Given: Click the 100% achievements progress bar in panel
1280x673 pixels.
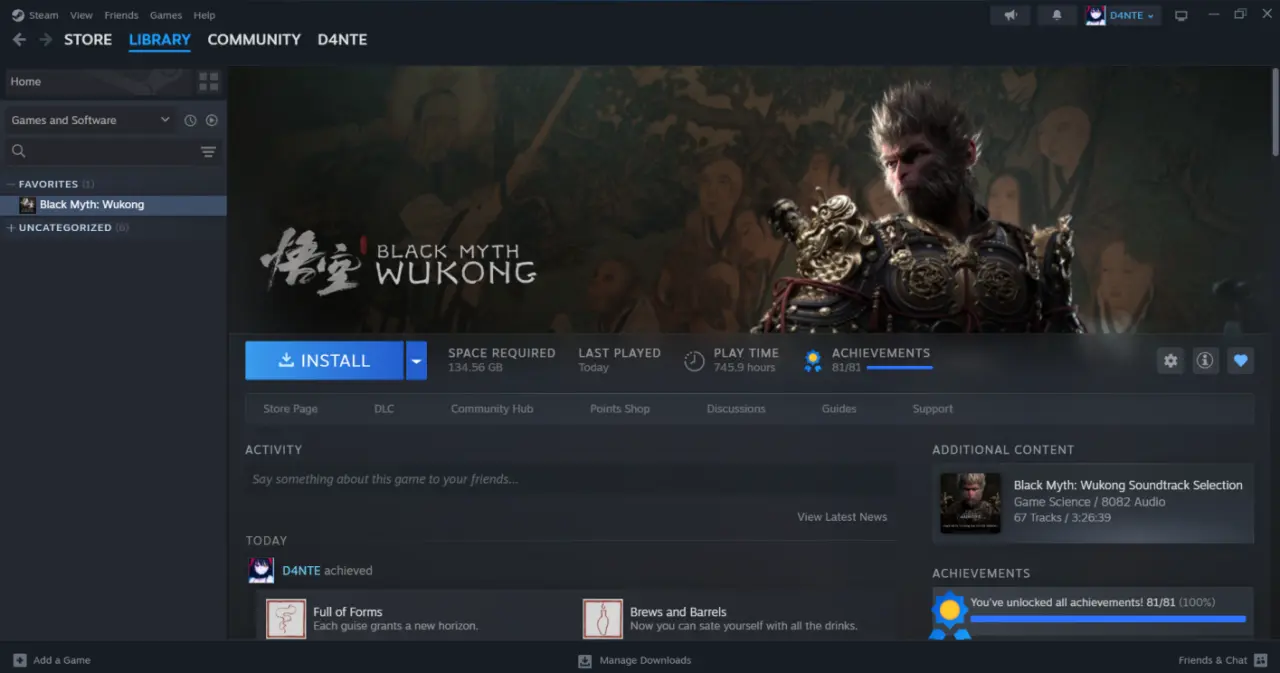Looking at the screenshot, I should click(x=1108, y=619).
